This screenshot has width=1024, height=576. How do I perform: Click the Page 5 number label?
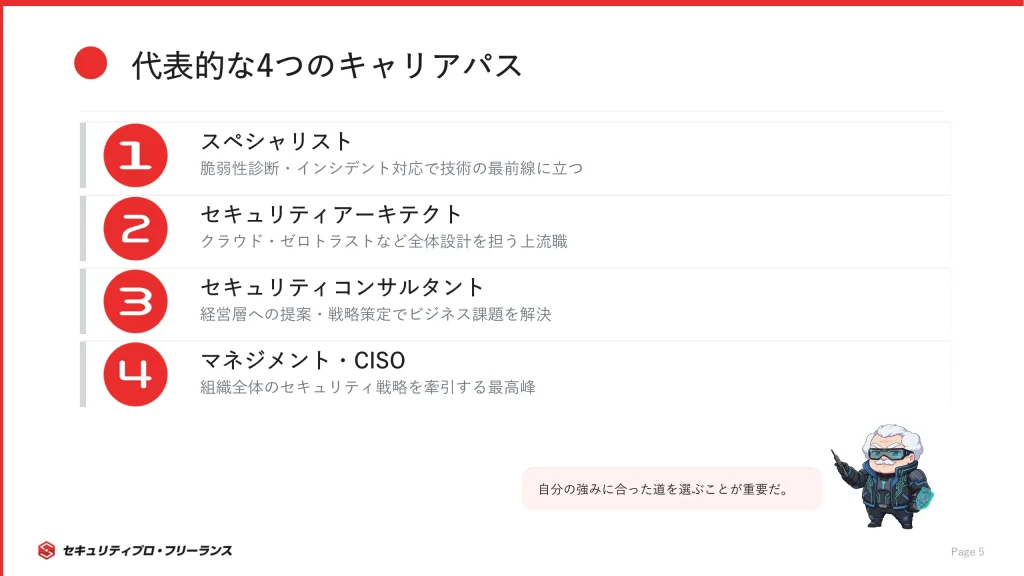967,552
